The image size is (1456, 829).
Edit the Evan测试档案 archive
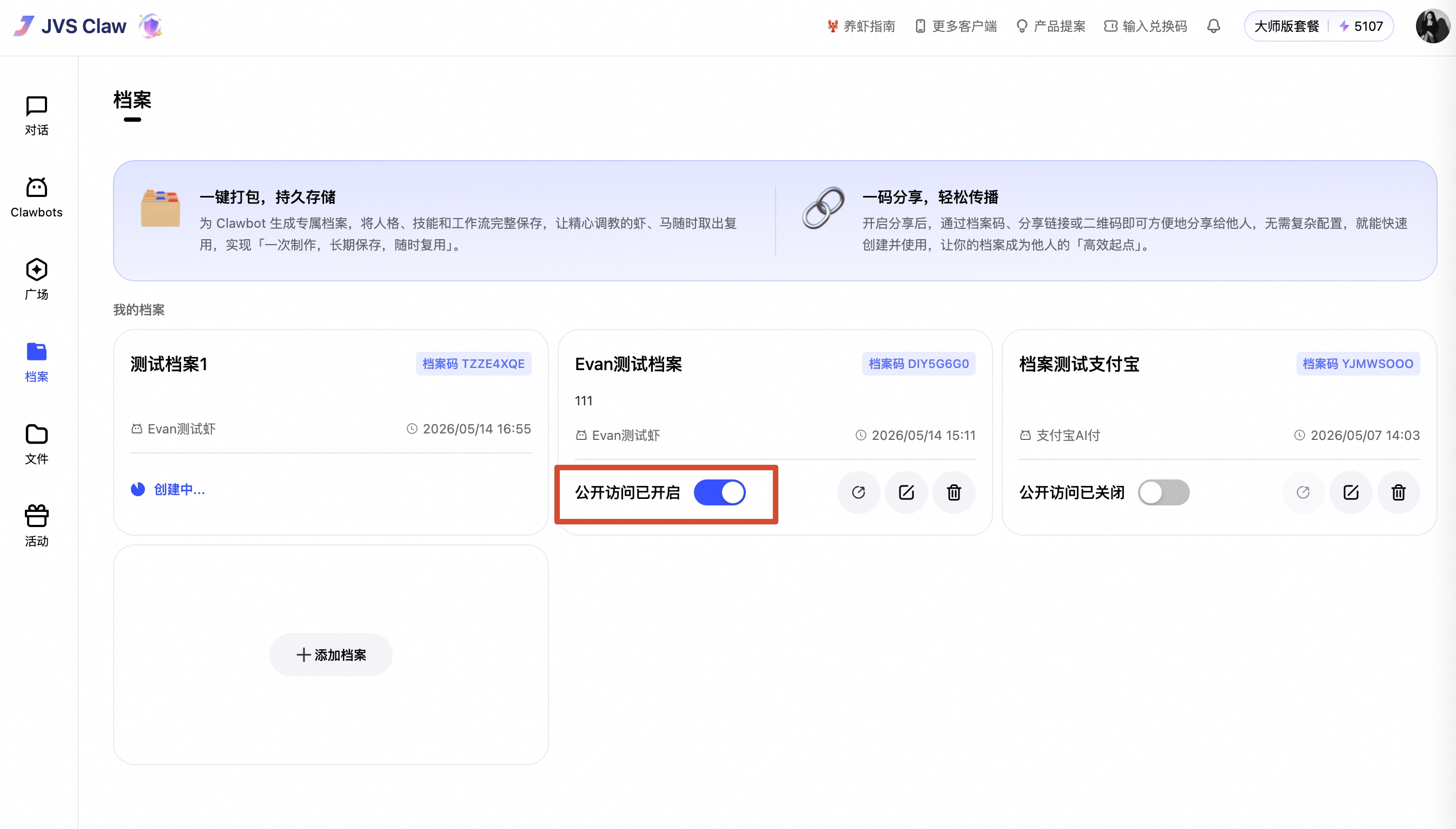coord(906,492)
